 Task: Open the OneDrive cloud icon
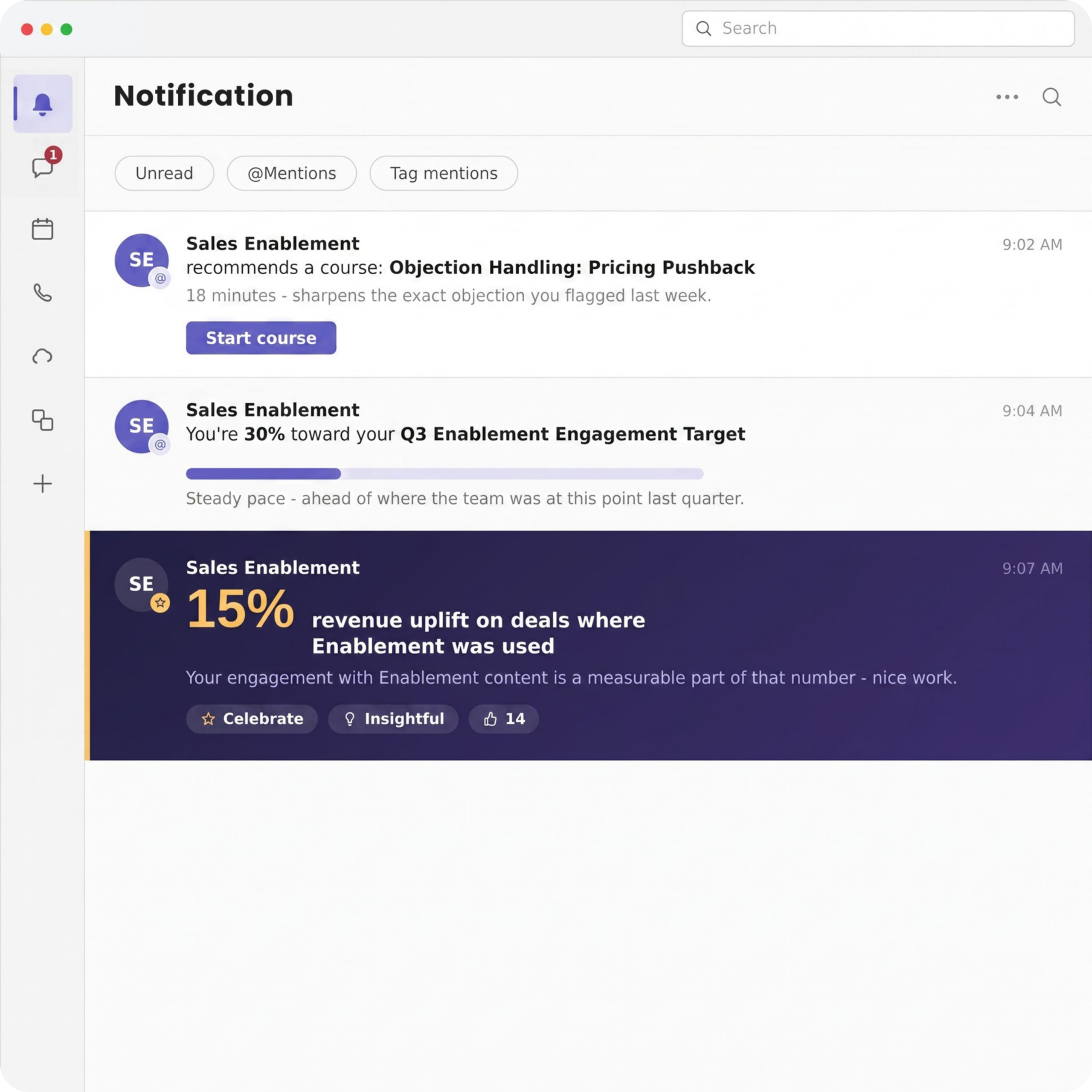42,356
